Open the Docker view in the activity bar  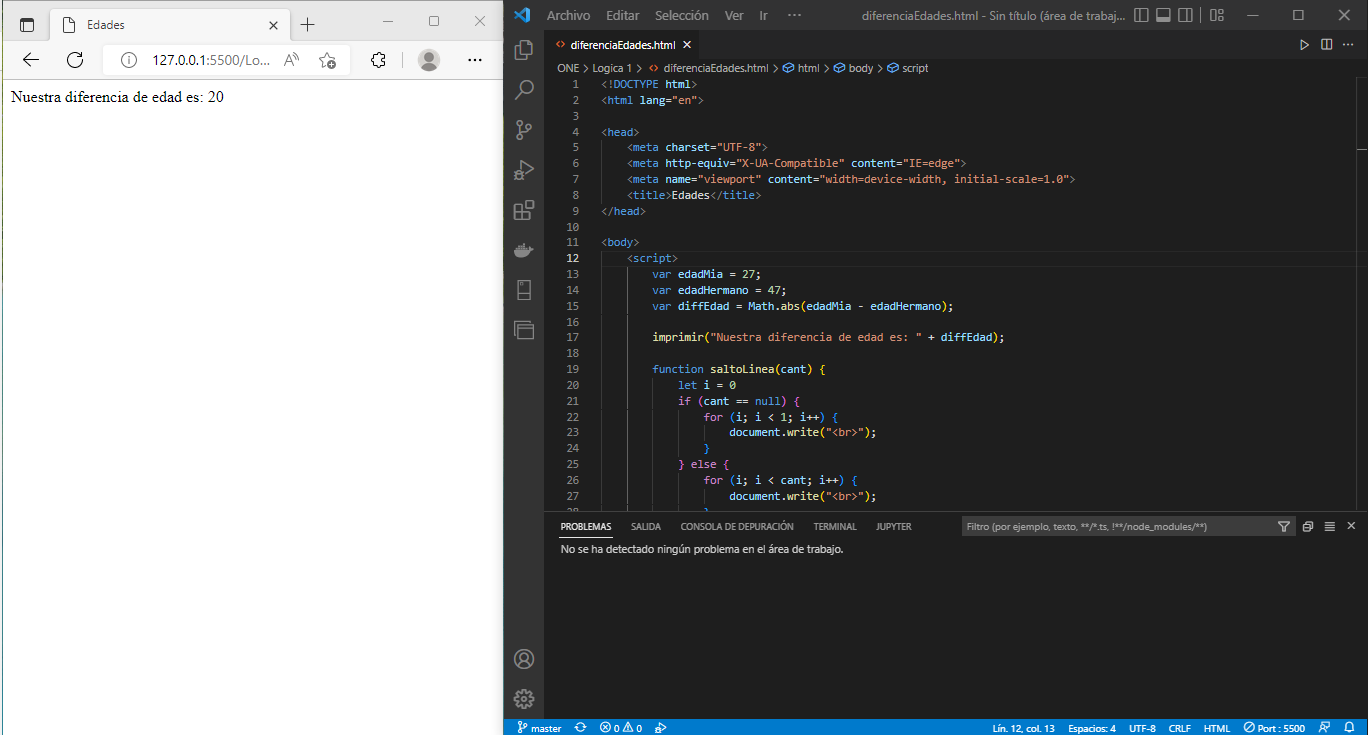point(524,250)
